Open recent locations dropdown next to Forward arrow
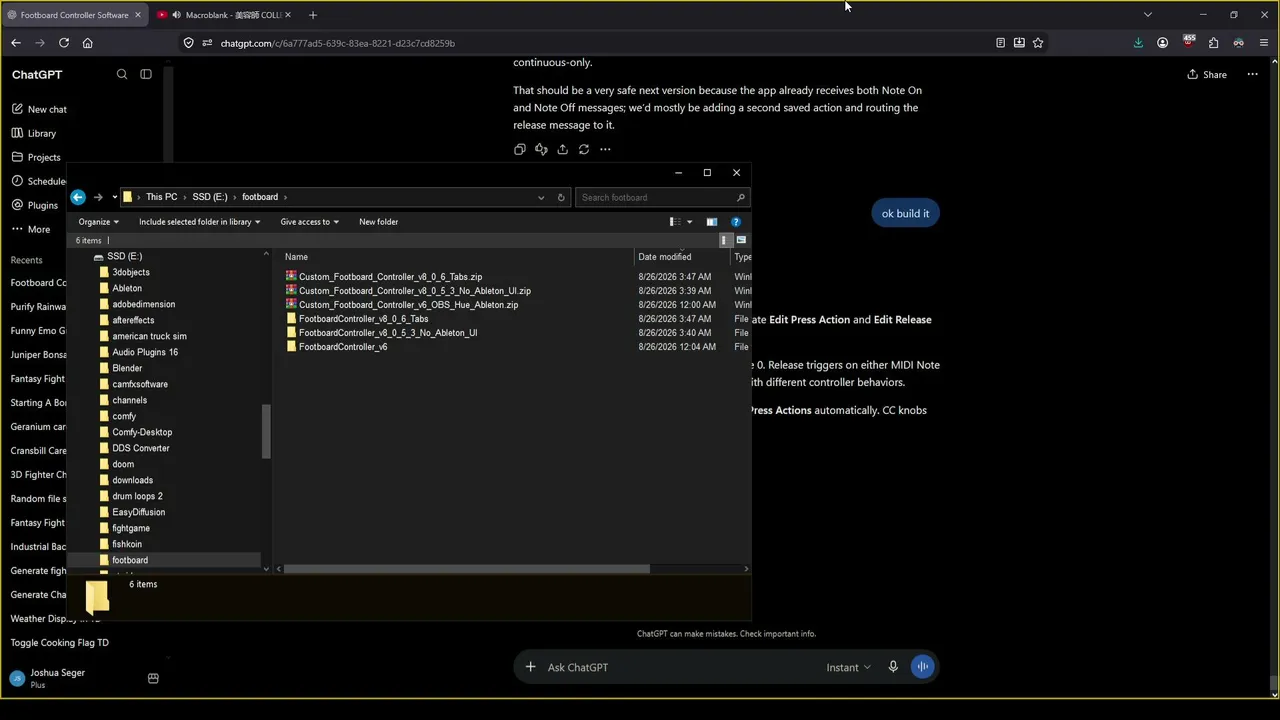Image resolution: width=1280 pixels, height=720 pixels. [113, 197]
